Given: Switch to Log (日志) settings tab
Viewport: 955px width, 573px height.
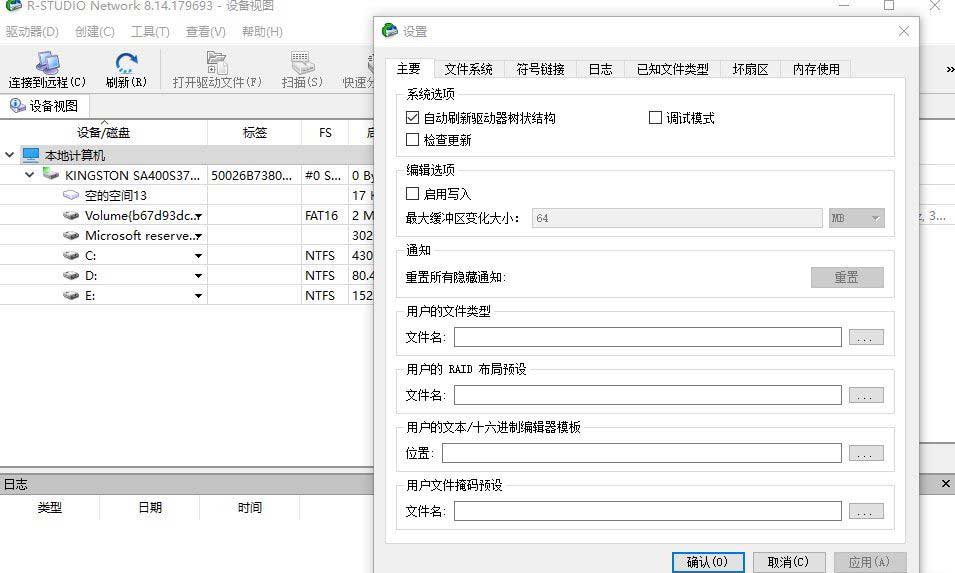Looking at the screenshot, I should tap(600, 69).
